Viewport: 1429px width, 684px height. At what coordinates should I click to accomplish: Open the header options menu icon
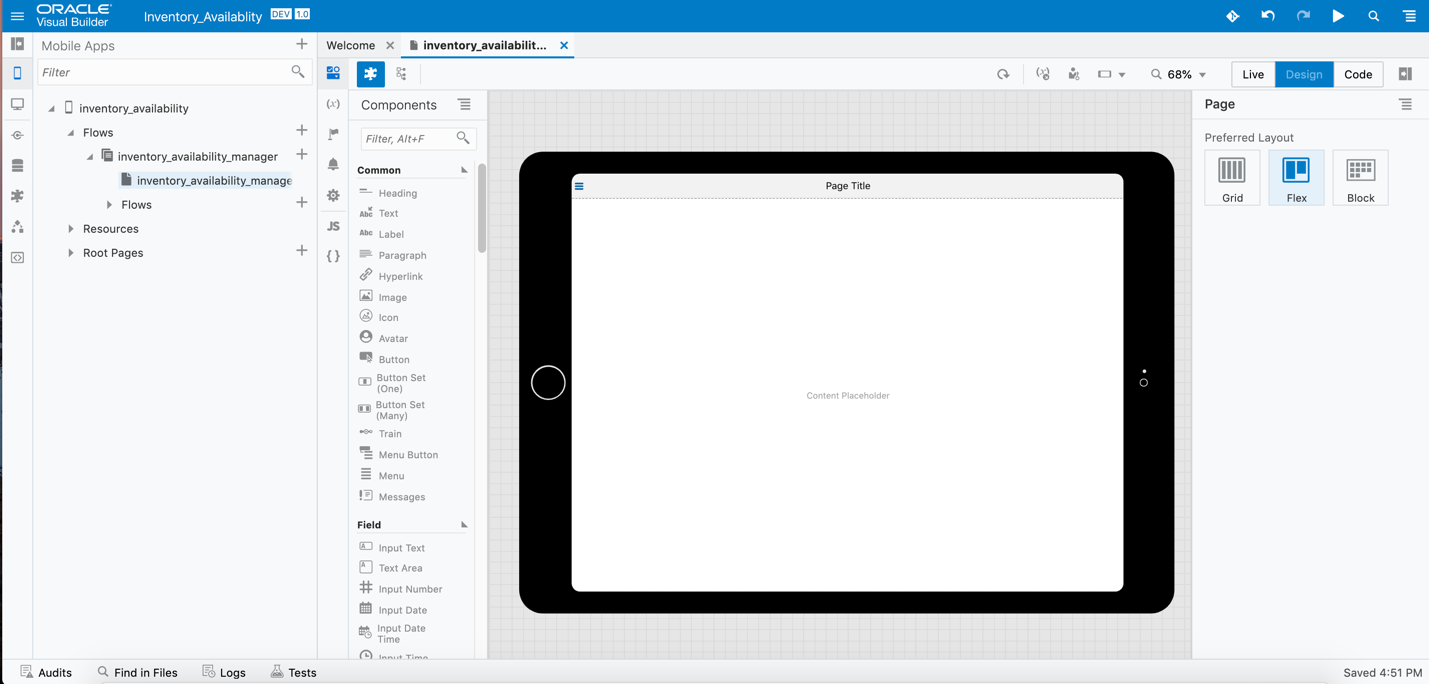pos(1409,16)
